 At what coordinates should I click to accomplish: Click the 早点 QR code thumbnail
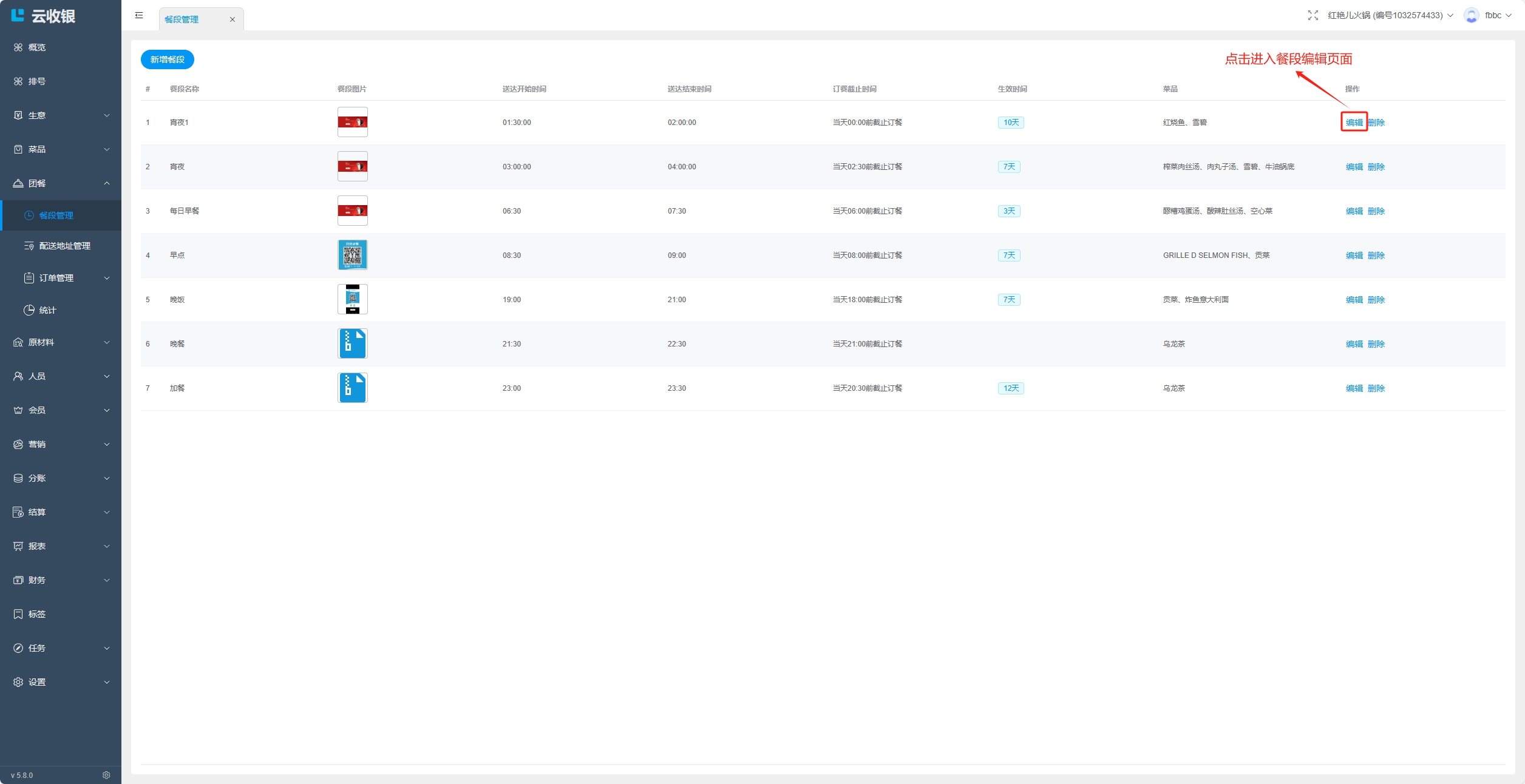(352, 255)
